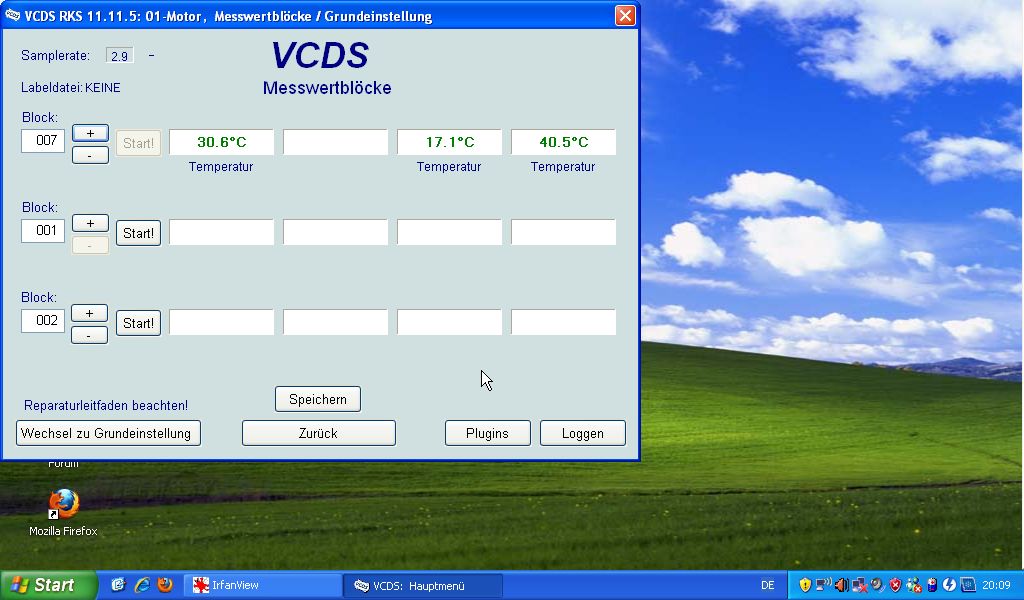The image size is (1024, 600).
Task: Decrease Block 002 with minus button
Action: (89, 336)
